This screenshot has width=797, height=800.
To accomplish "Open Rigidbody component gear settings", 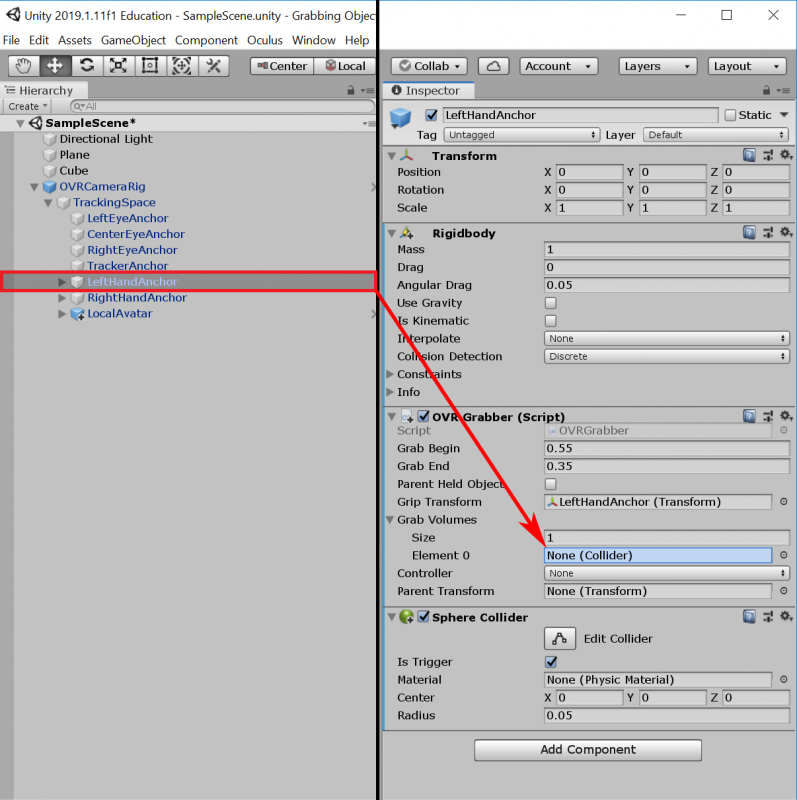I will 786,233.
